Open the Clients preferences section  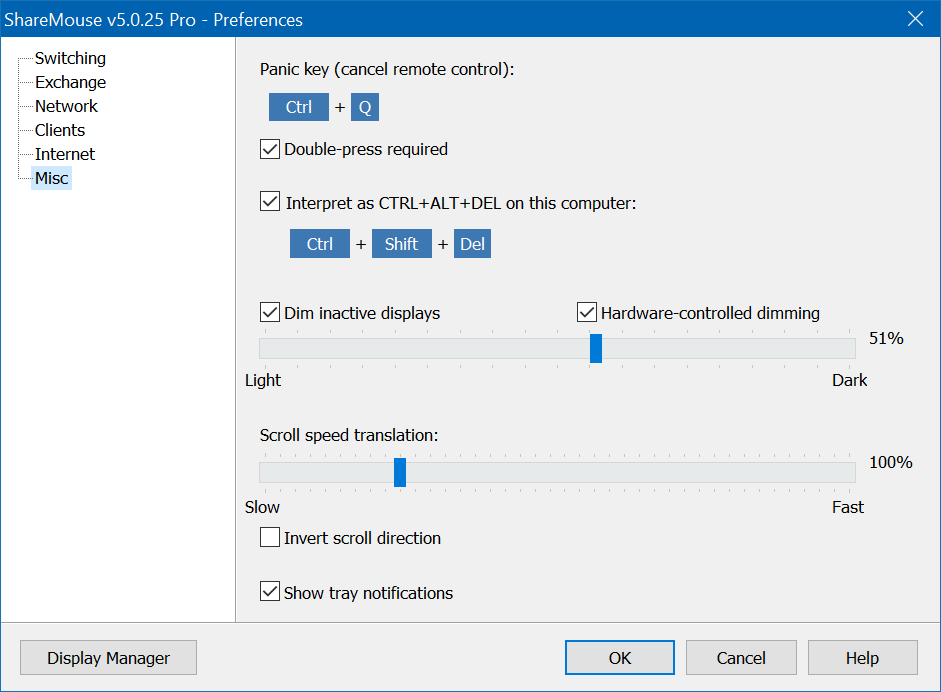pyautogui.click(x=60, y=130)
